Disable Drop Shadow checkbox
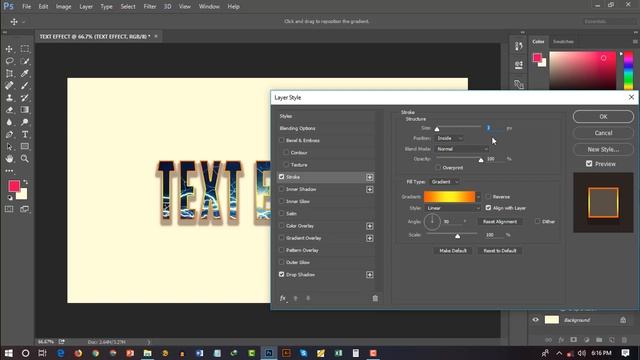Screen dimensions: 640x360 pos(282,274)
